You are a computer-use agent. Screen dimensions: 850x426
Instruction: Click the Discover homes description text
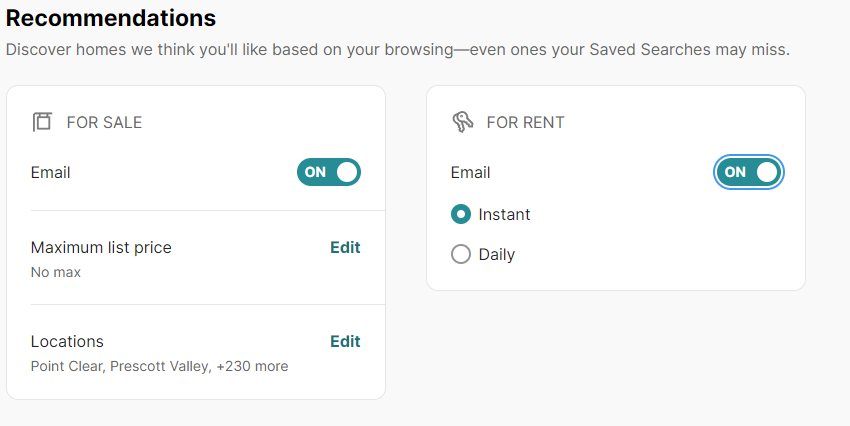click(x=398, y=50)
